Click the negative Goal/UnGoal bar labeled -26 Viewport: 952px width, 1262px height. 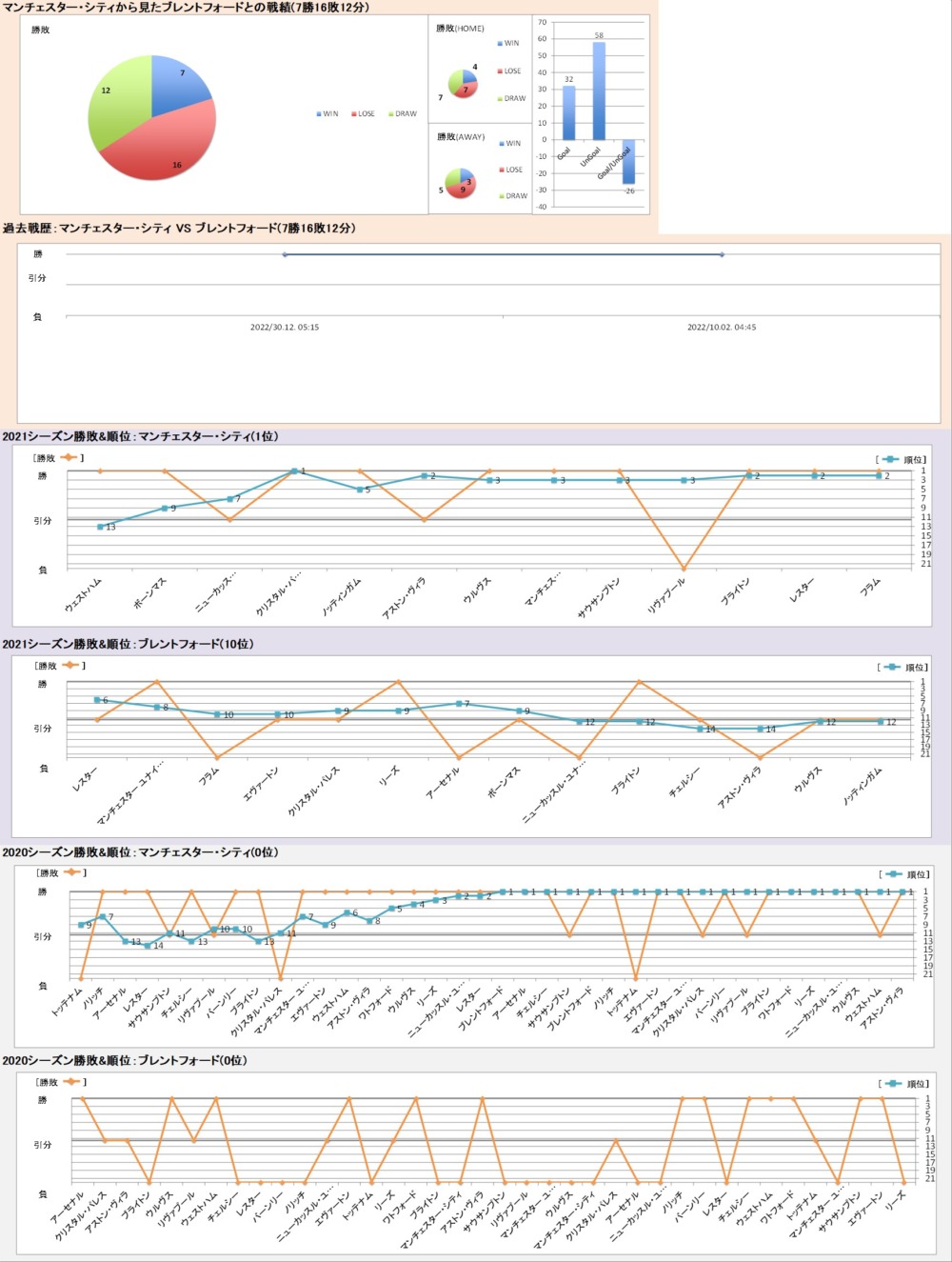pos(628,162)
